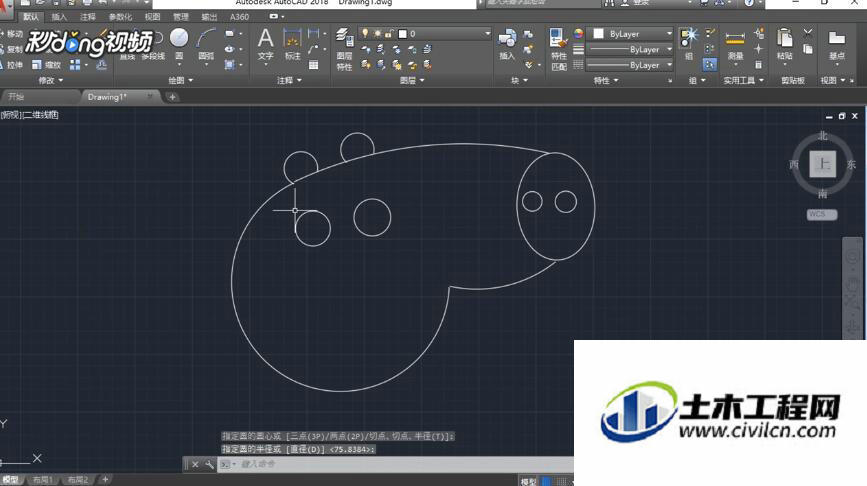Click the lineweight icon in Properties panel
Viewport: 867px width, 486px height.
pyautogui.click(x=578, y=49)
